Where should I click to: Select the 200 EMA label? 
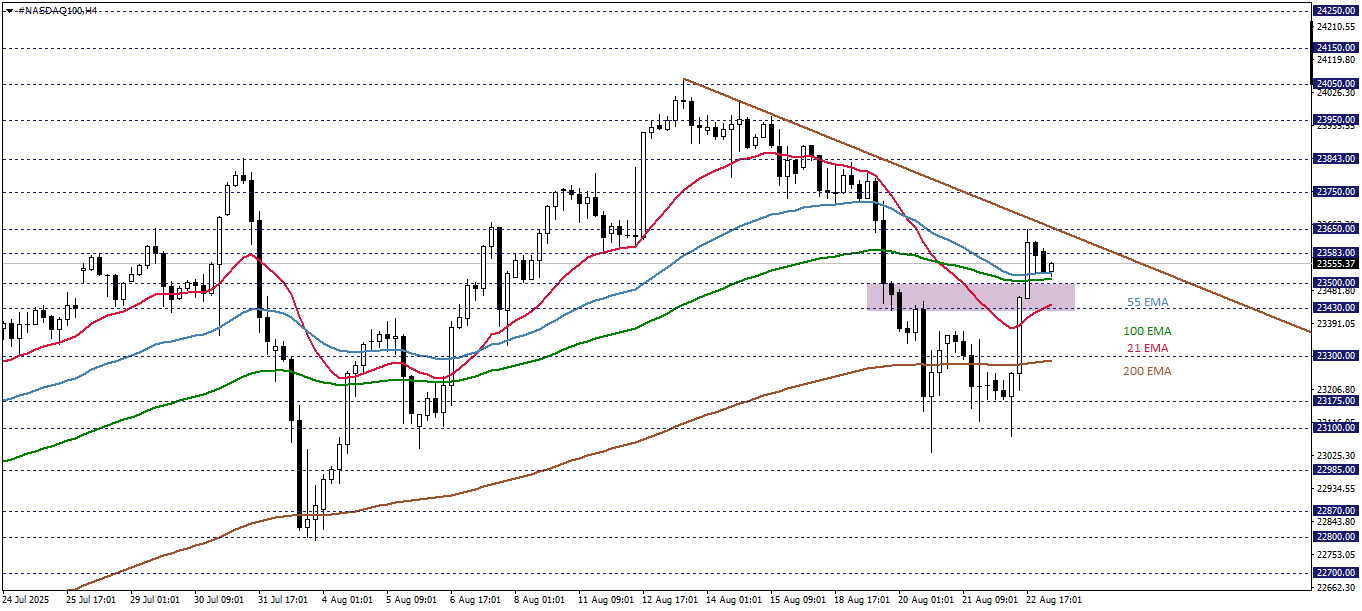1147,371
